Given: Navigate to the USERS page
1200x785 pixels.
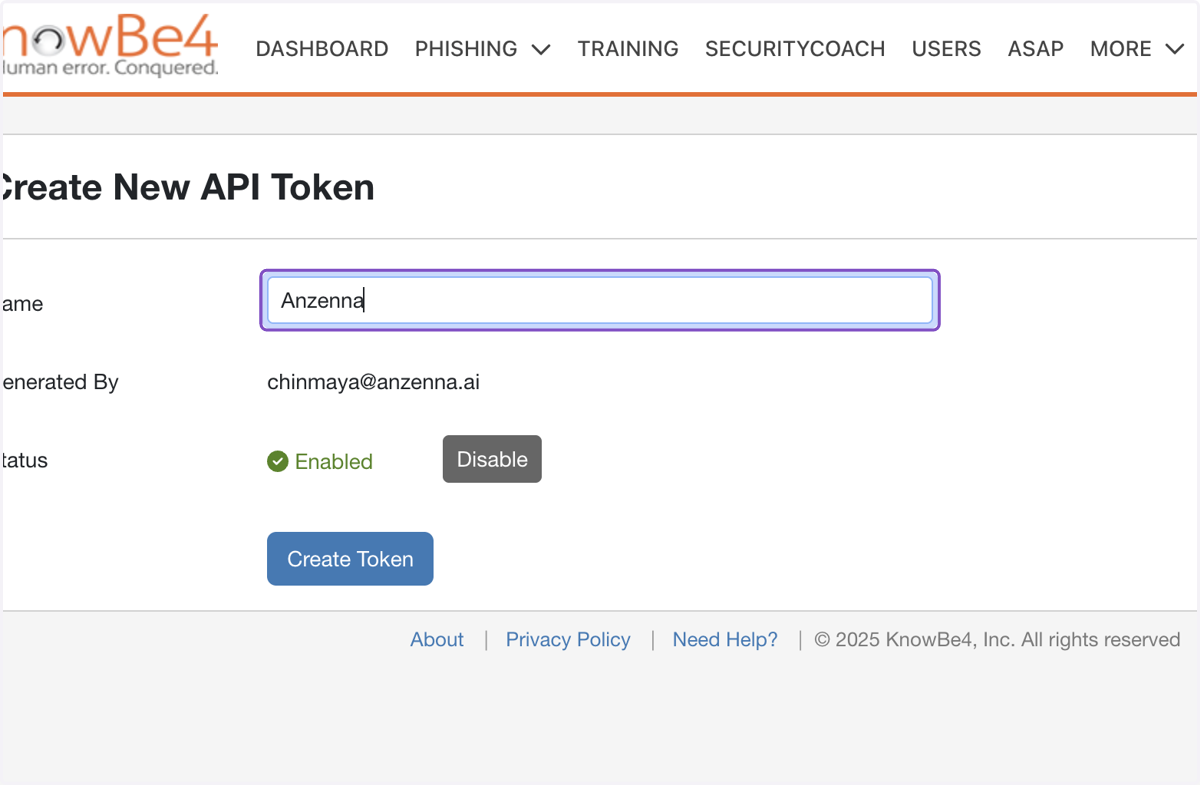Looking at the screenshot, I should coord(946,49).
